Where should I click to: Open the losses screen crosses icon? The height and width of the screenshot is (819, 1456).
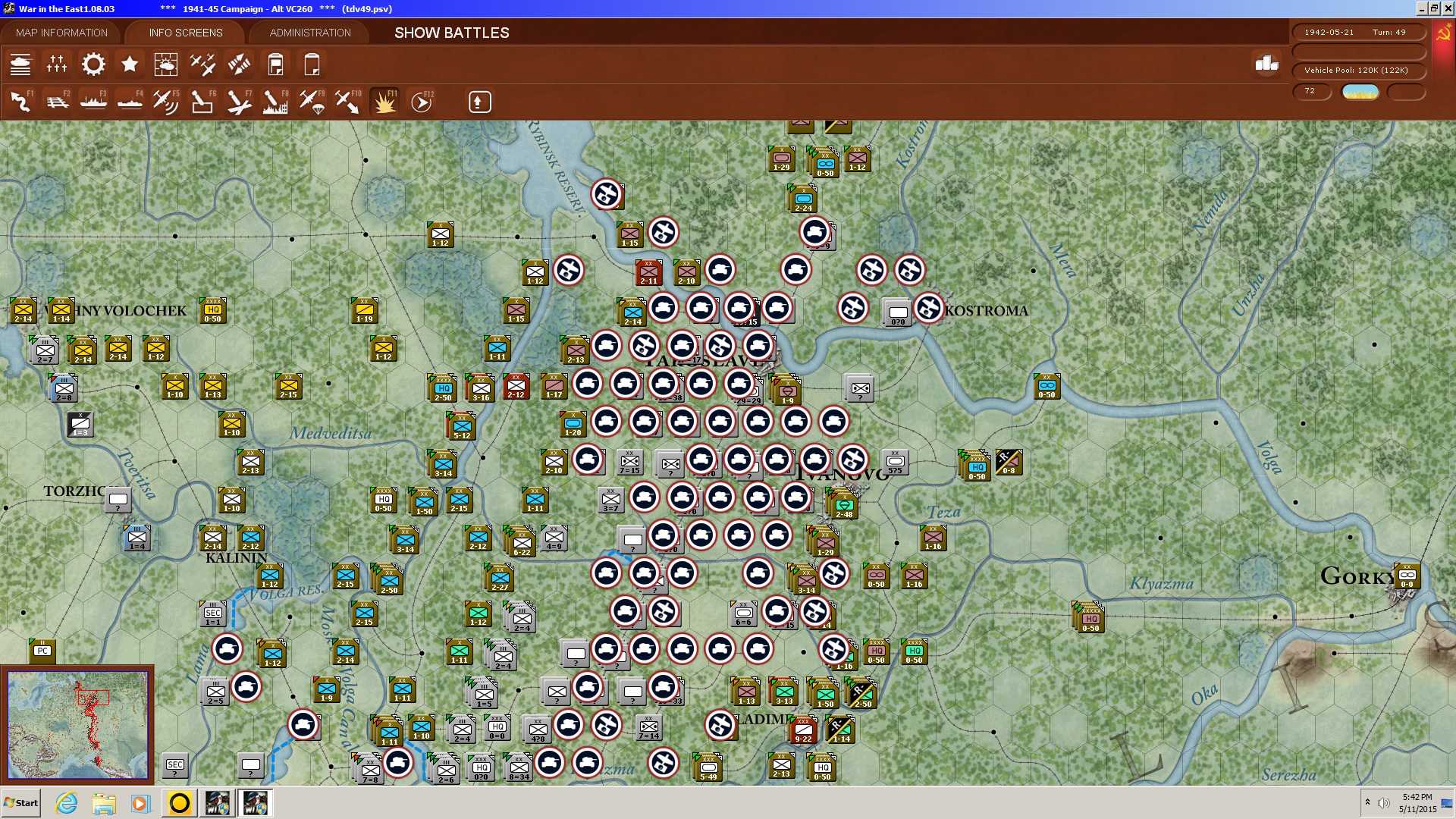57,64
